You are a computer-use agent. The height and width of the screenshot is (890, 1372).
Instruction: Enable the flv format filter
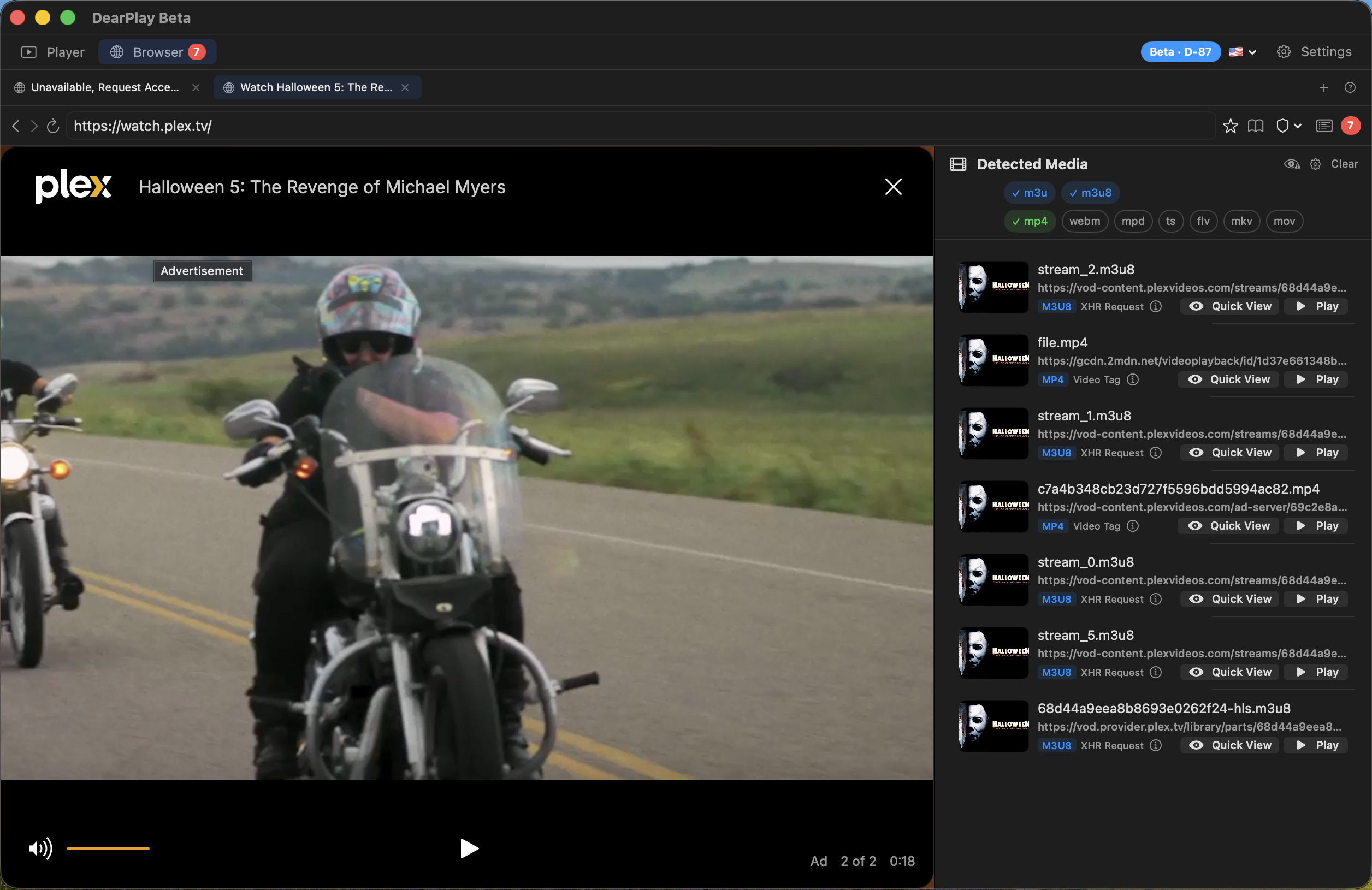(x=1204, y=221)
